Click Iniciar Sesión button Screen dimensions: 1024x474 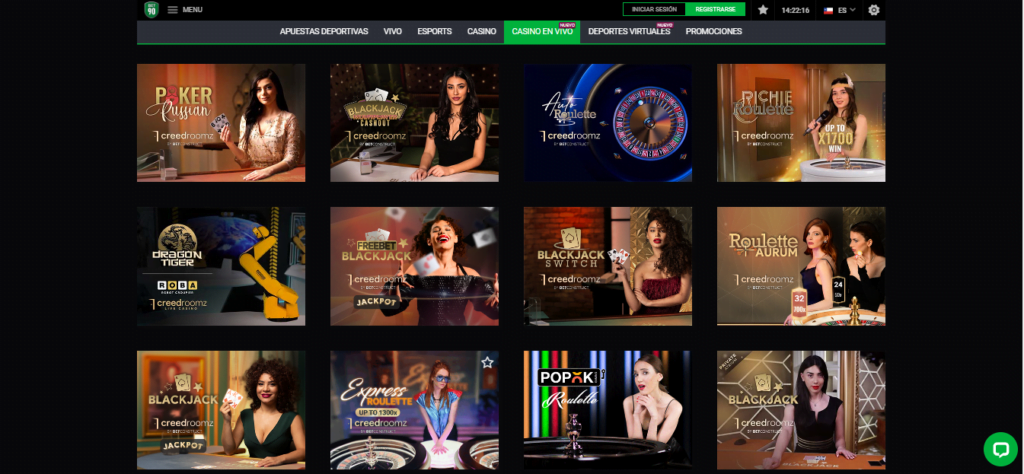(x=654, y=9)
